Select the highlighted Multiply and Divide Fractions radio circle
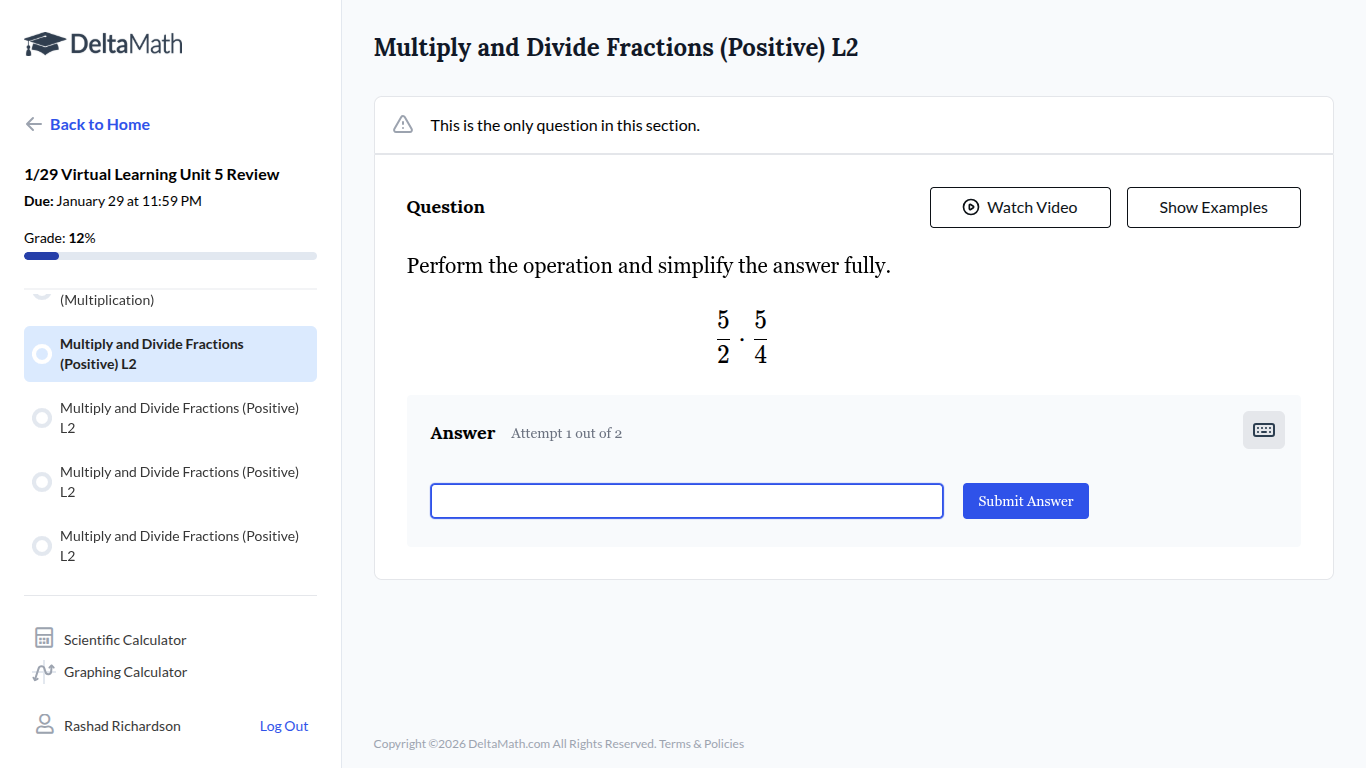 [42, 353]
